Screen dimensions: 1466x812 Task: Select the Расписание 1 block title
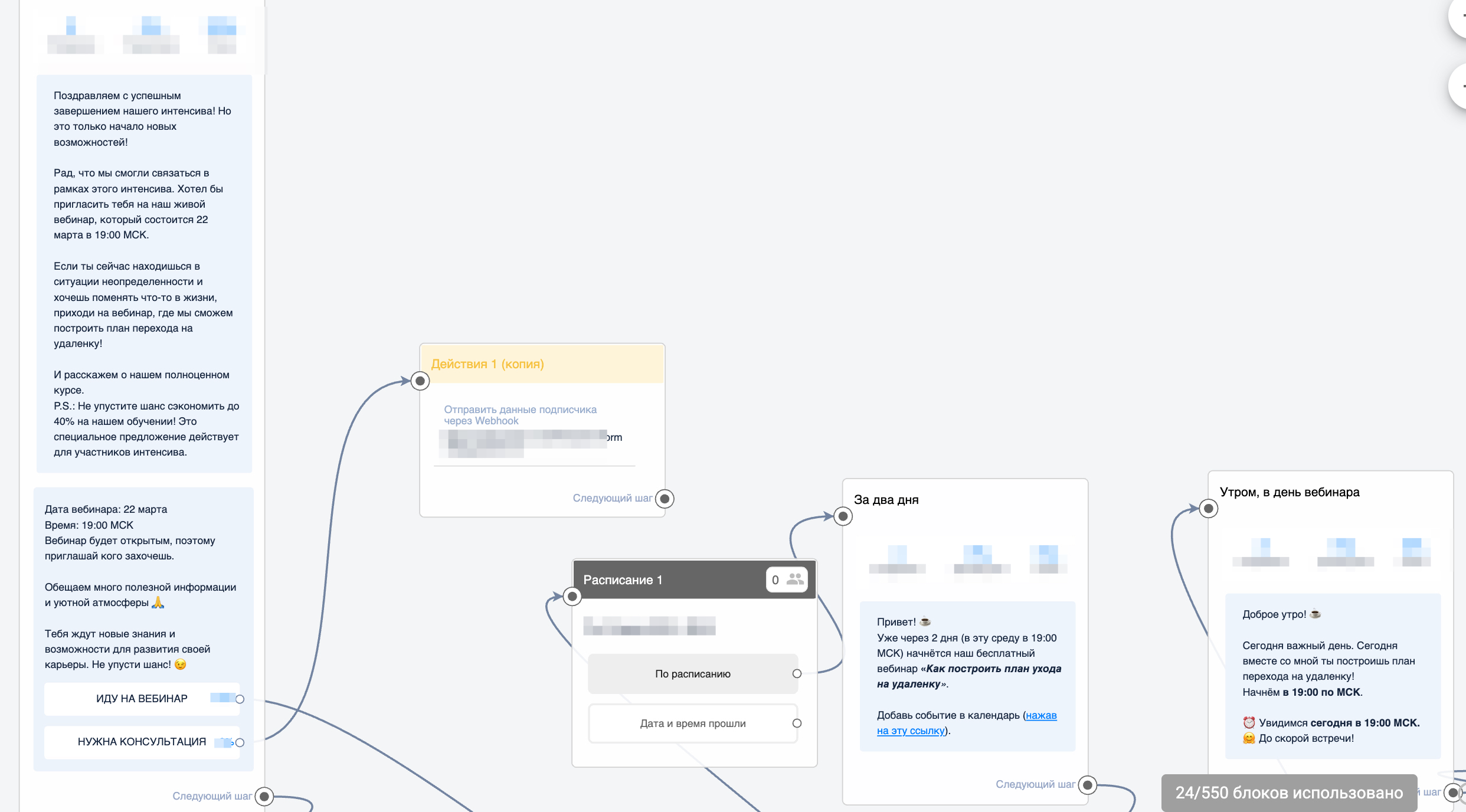point(623,579)
